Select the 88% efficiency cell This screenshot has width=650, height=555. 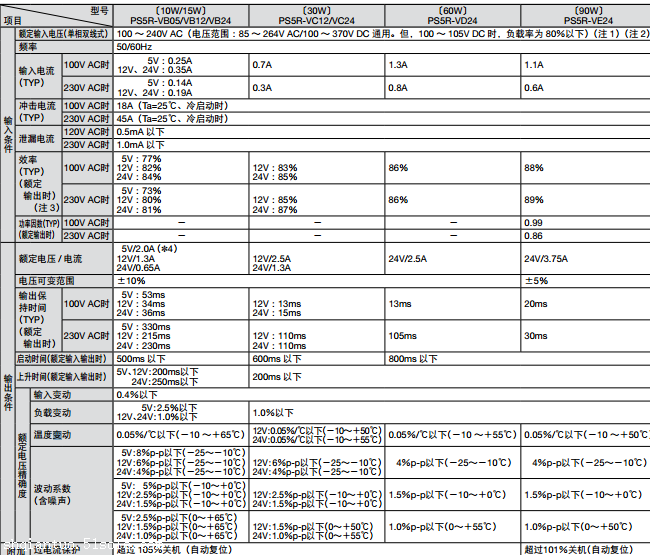(x=585, y=168)
